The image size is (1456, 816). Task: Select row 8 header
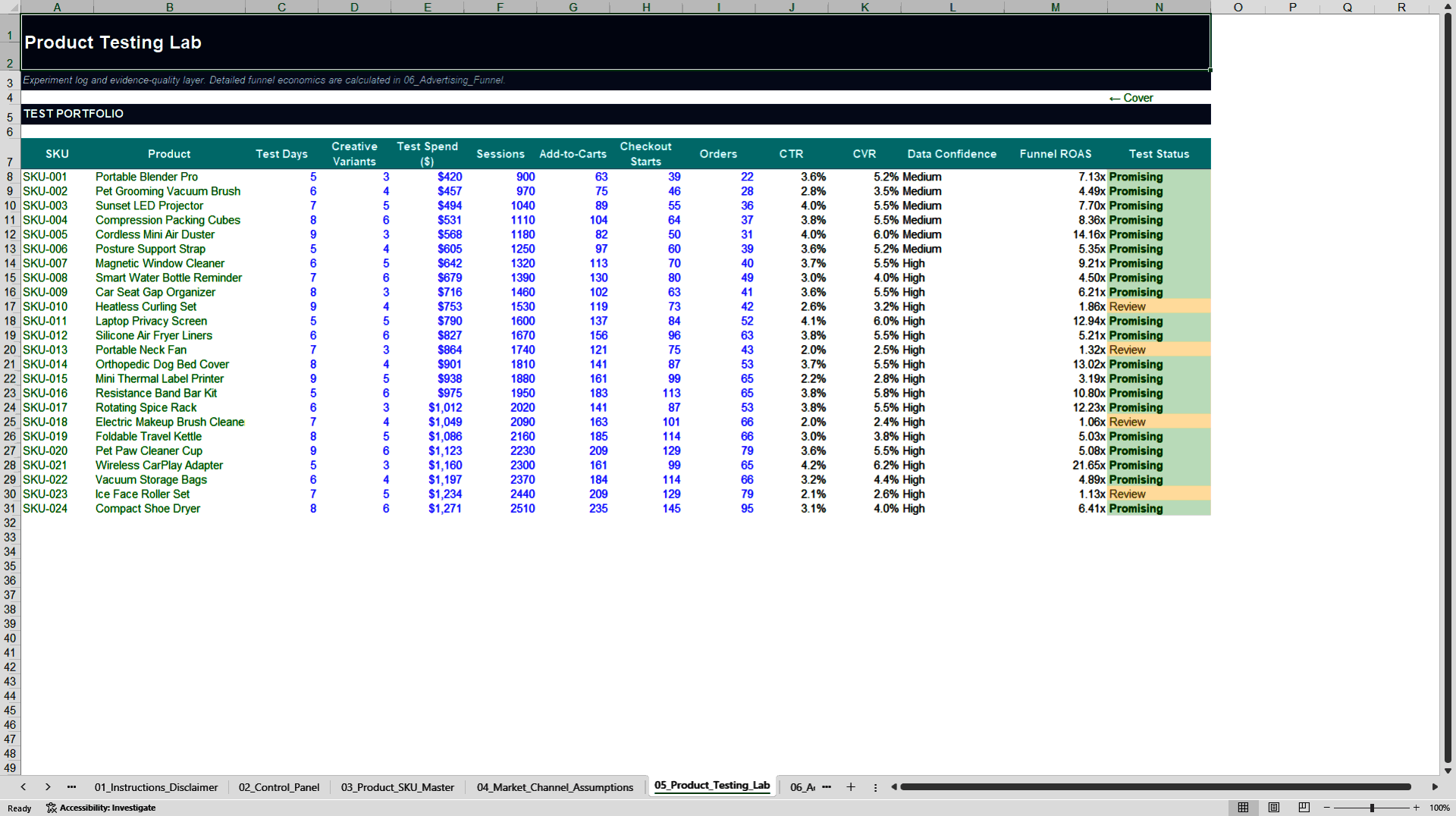click(10, 177)
